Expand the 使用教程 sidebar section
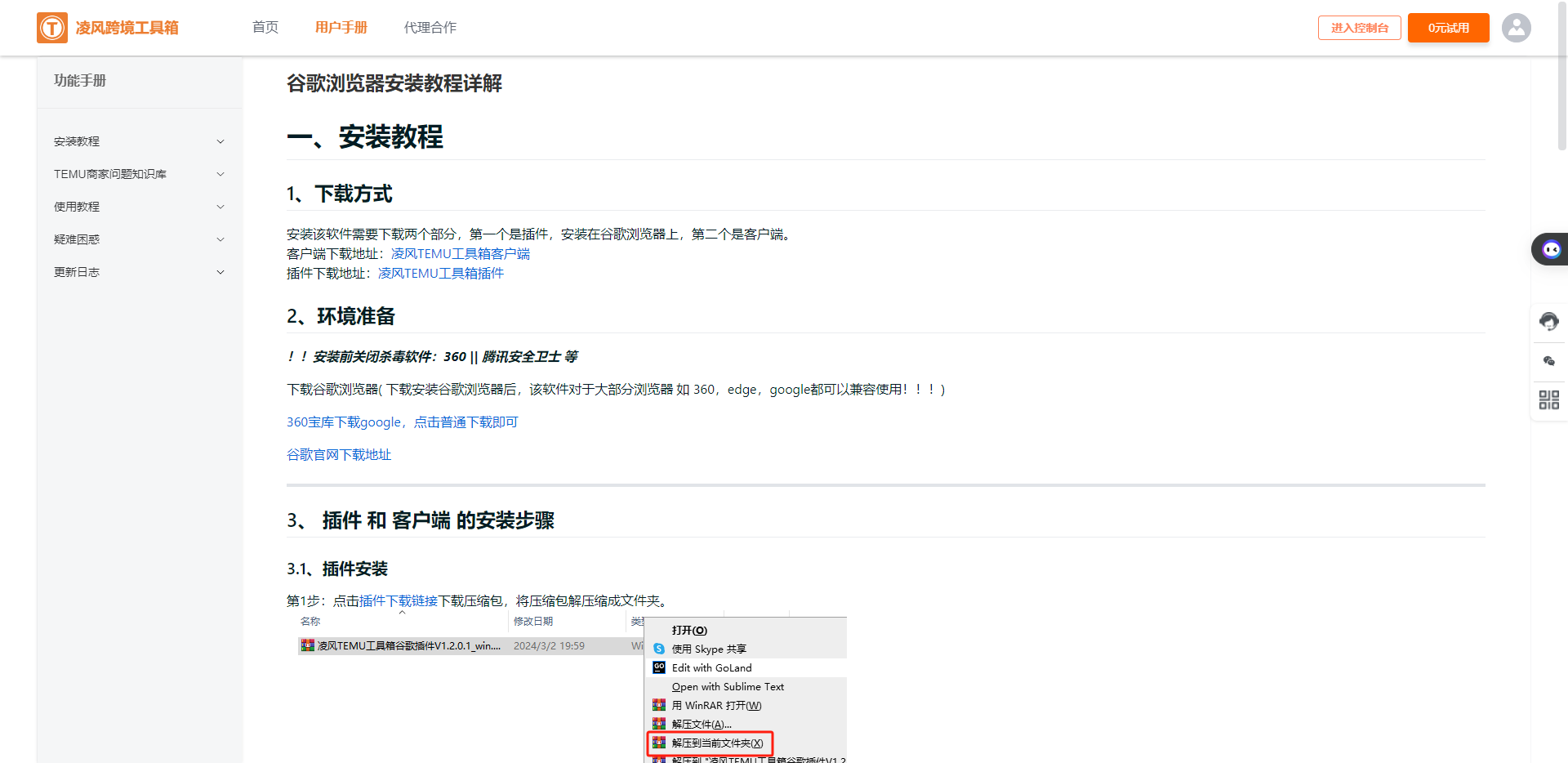The width and height of the screenshot is (1568, 763). [140, 207]
